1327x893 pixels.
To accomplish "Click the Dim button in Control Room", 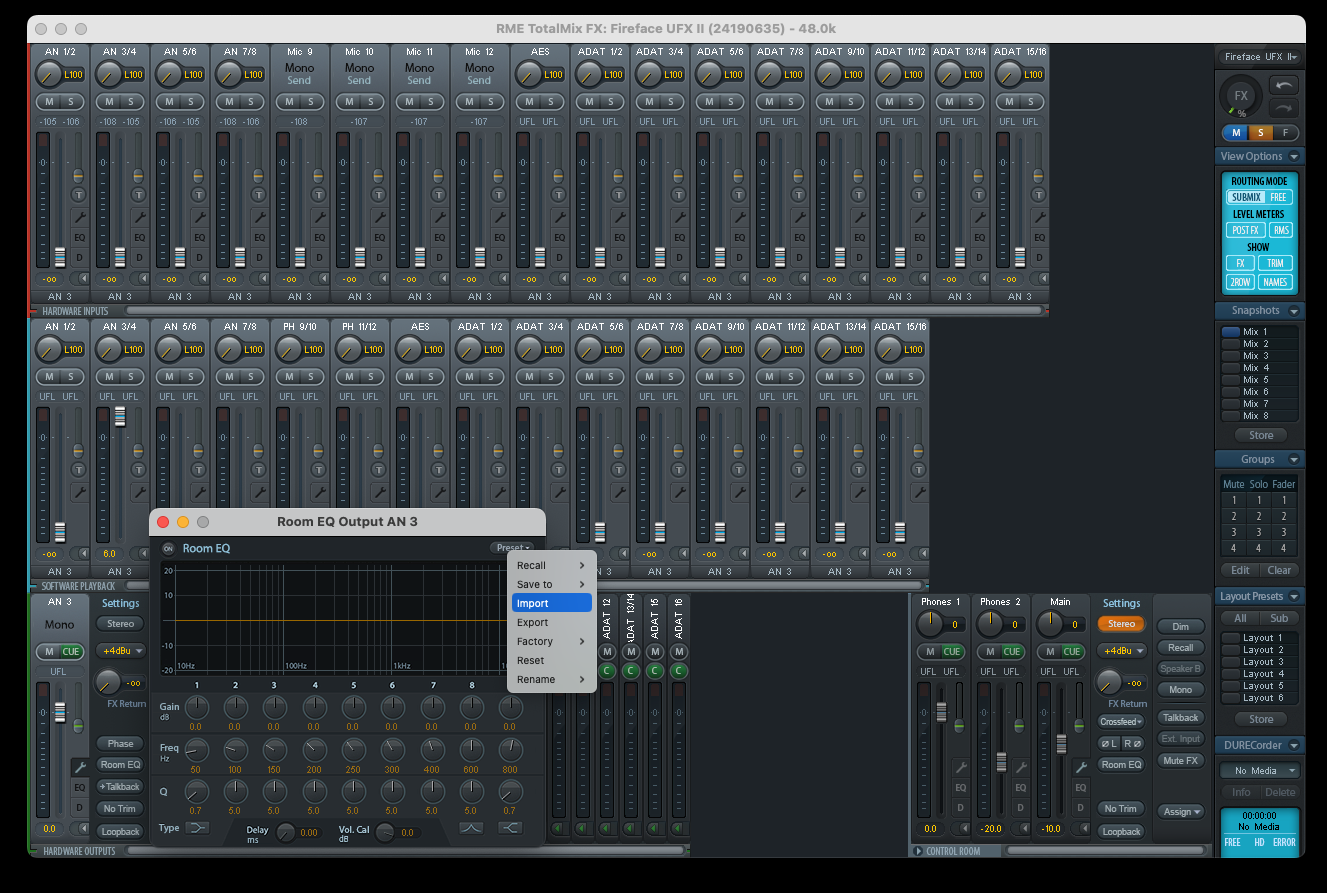I will click(1181, 626).
